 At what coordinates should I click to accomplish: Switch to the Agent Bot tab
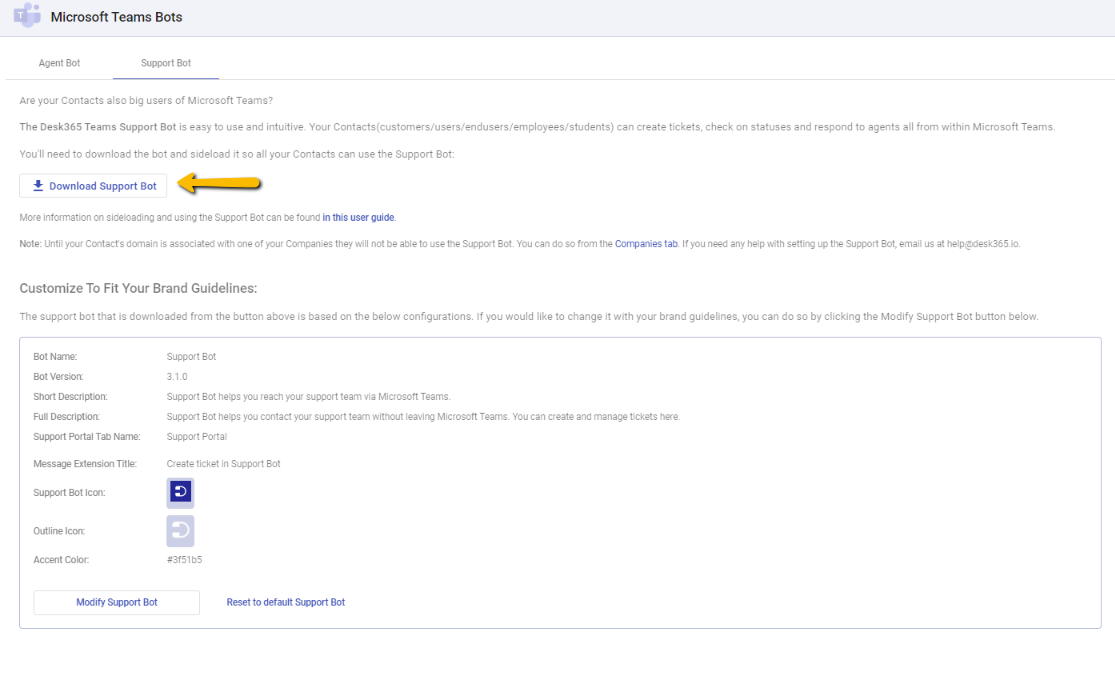[x=59, y=63]
